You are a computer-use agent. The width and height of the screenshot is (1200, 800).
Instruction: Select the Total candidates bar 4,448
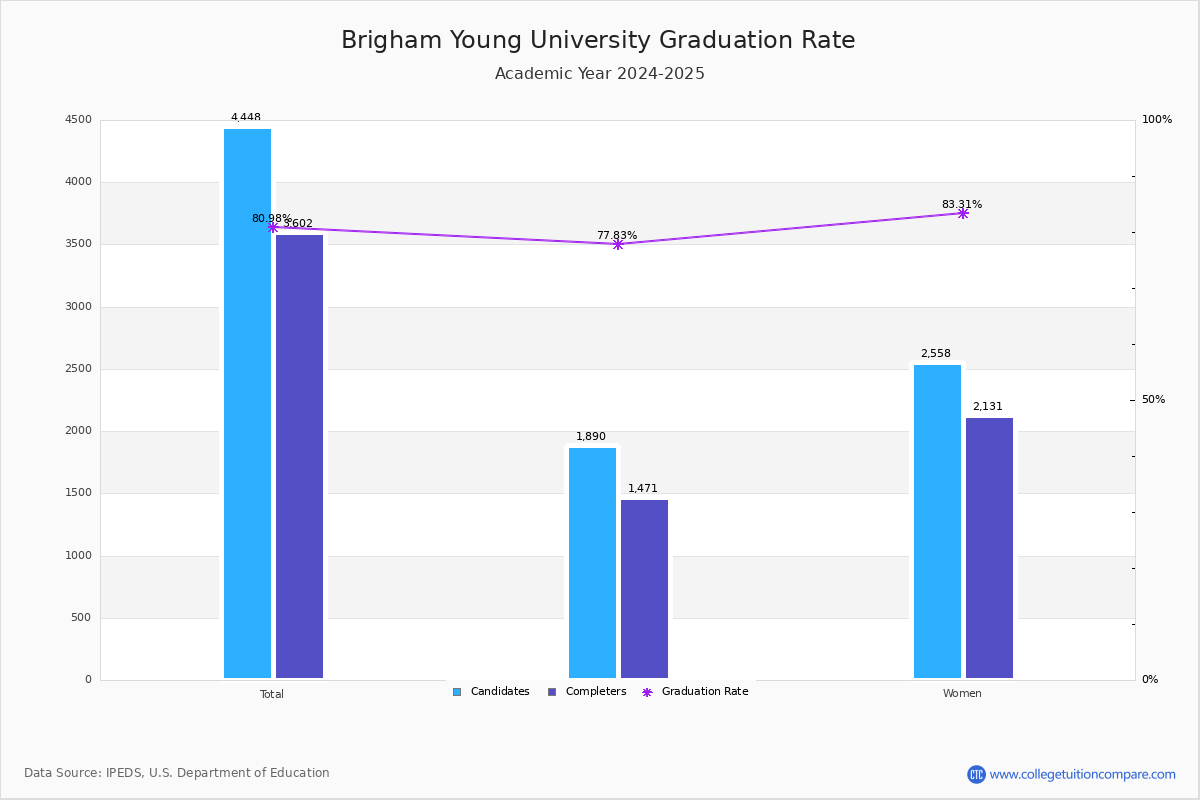click(x=247, y=404)
